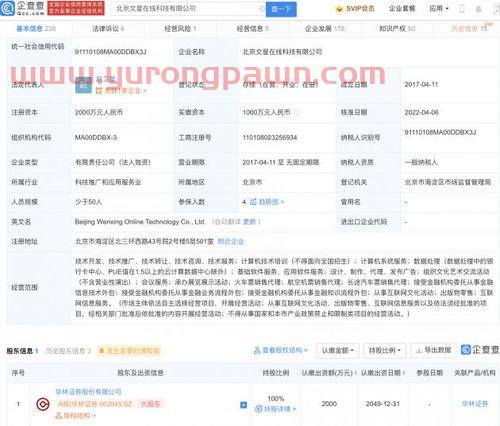This screenshot has width=500, height=426.
Task: Click the 大股东 tag
Action: 150,404
